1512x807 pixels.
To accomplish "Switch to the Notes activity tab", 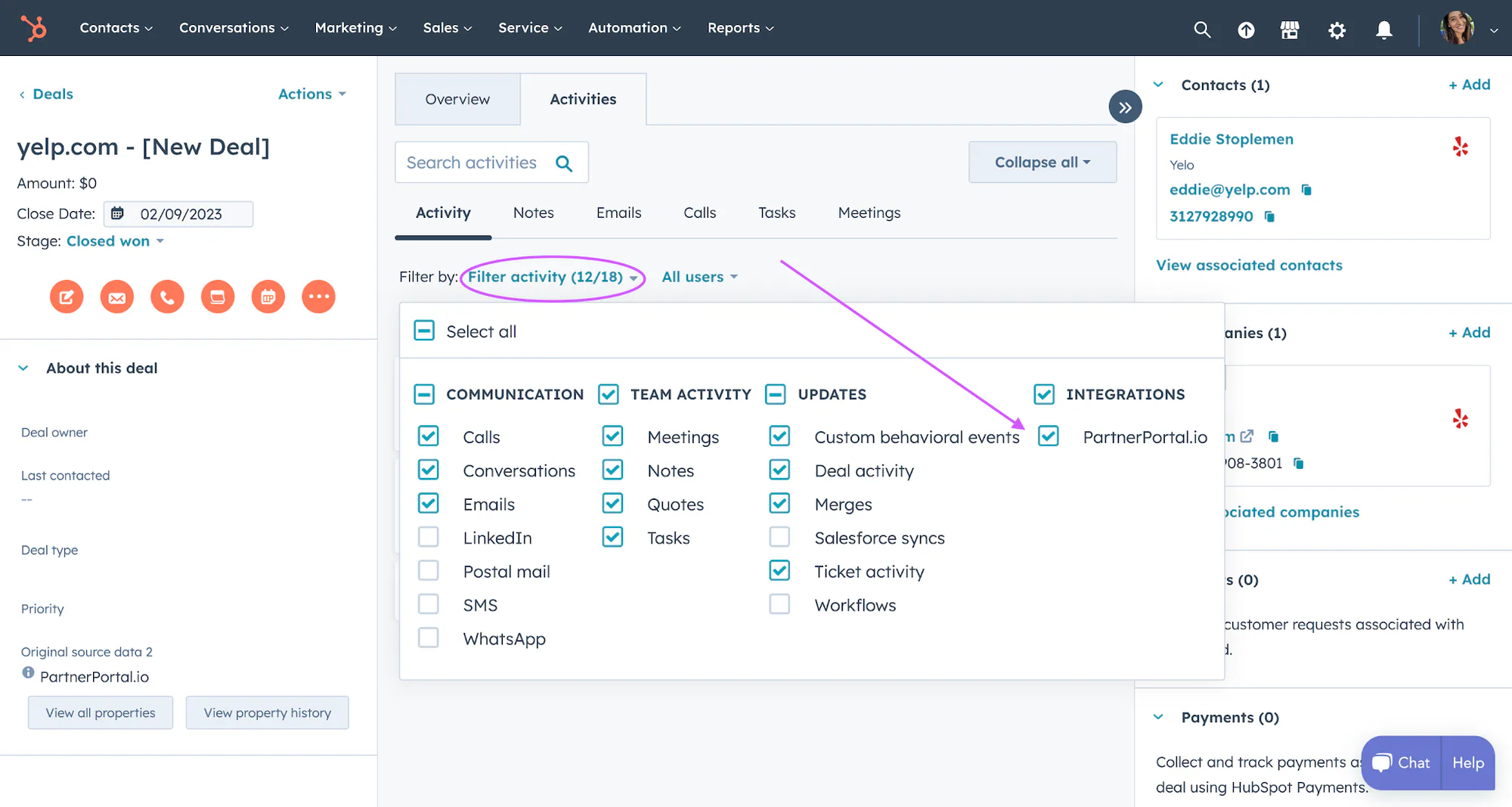I will (534, 213).
